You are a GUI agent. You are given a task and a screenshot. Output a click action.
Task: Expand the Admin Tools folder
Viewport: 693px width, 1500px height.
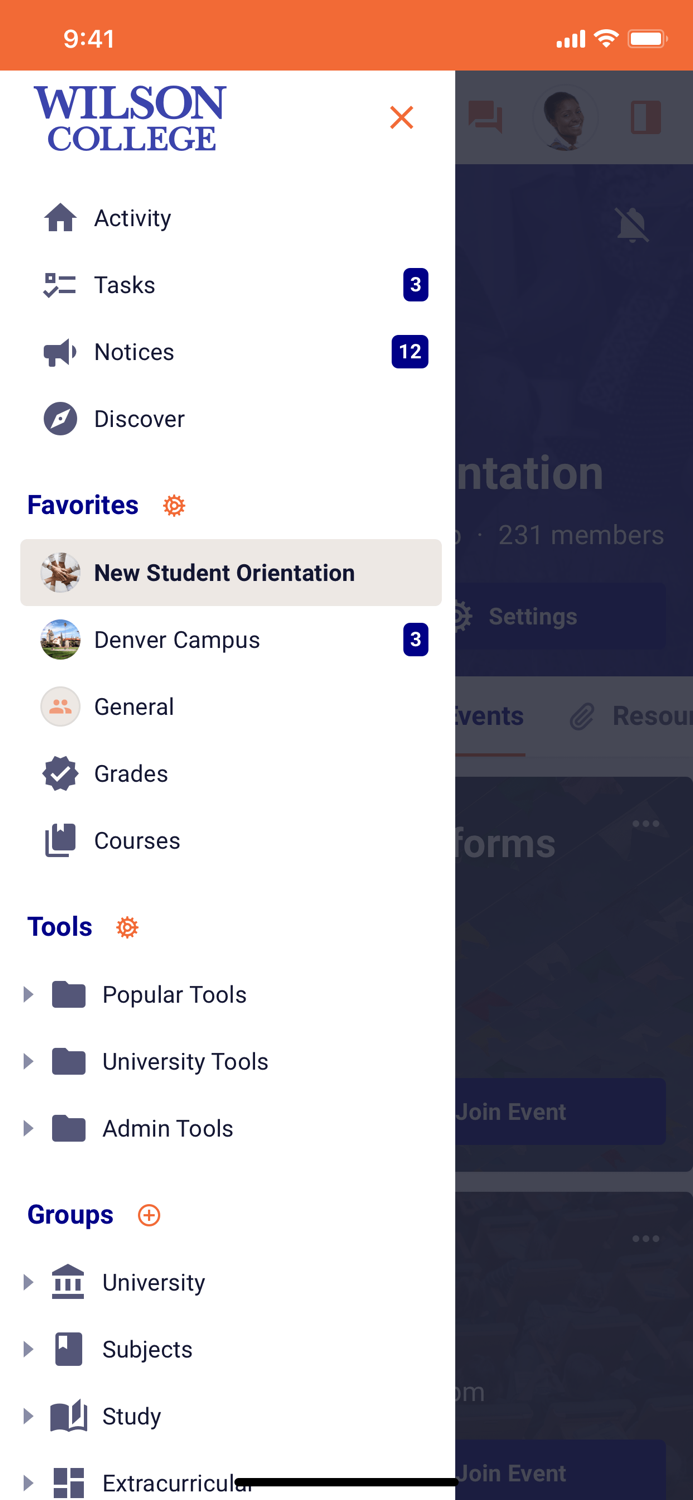click(28, 1129)
